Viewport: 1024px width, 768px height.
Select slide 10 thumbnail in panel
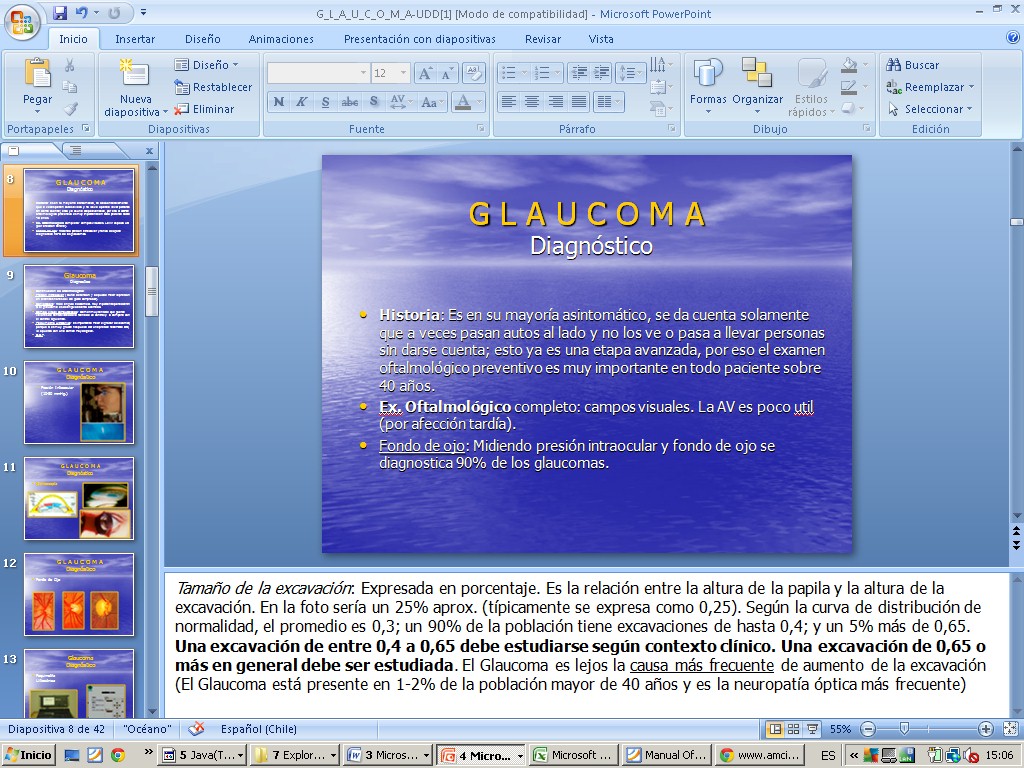click(79, 402)
